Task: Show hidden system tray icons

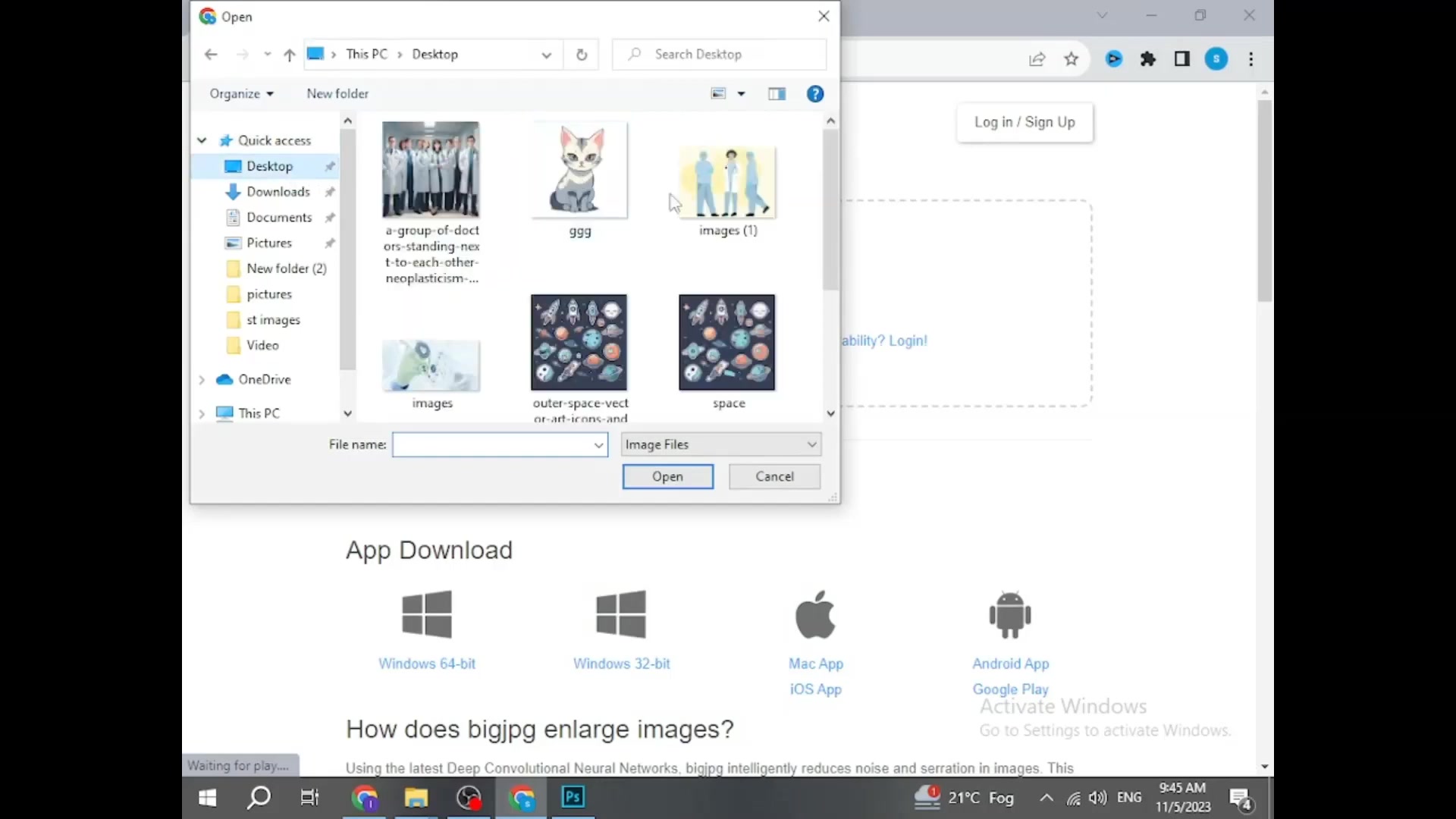Action: click(1046, 798)
